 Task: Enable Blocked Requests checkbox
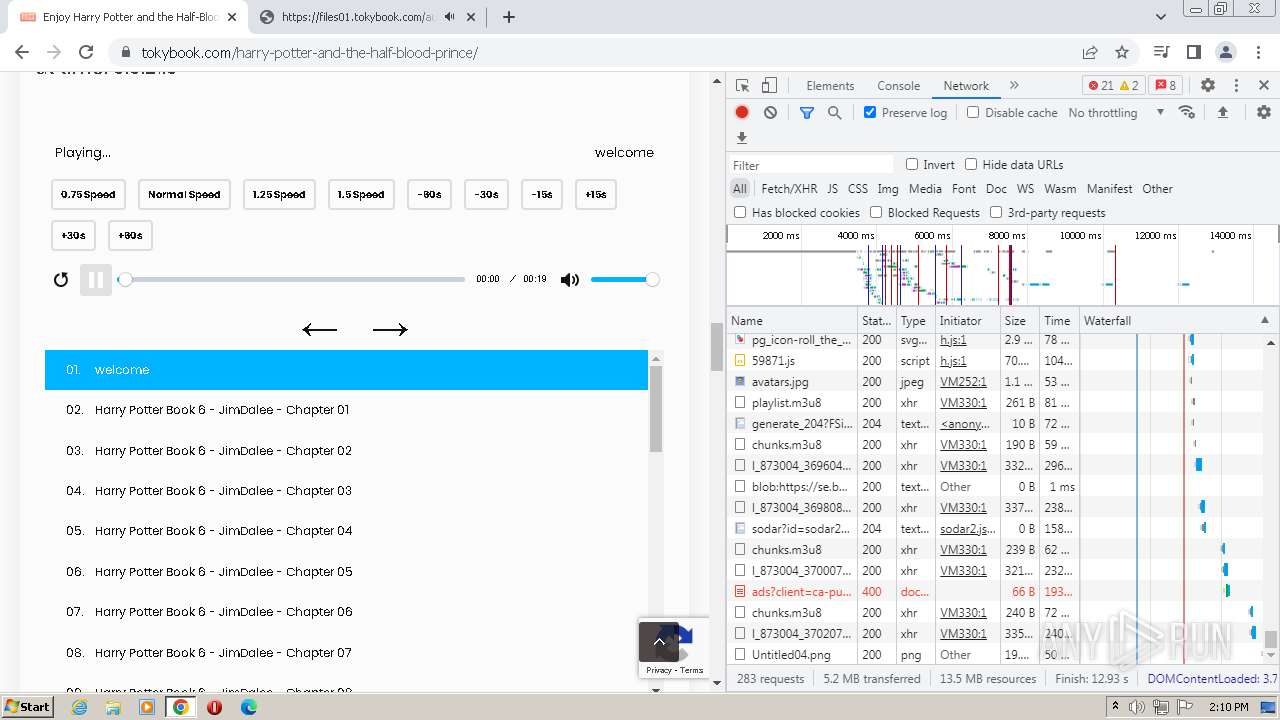coord(876,212)
